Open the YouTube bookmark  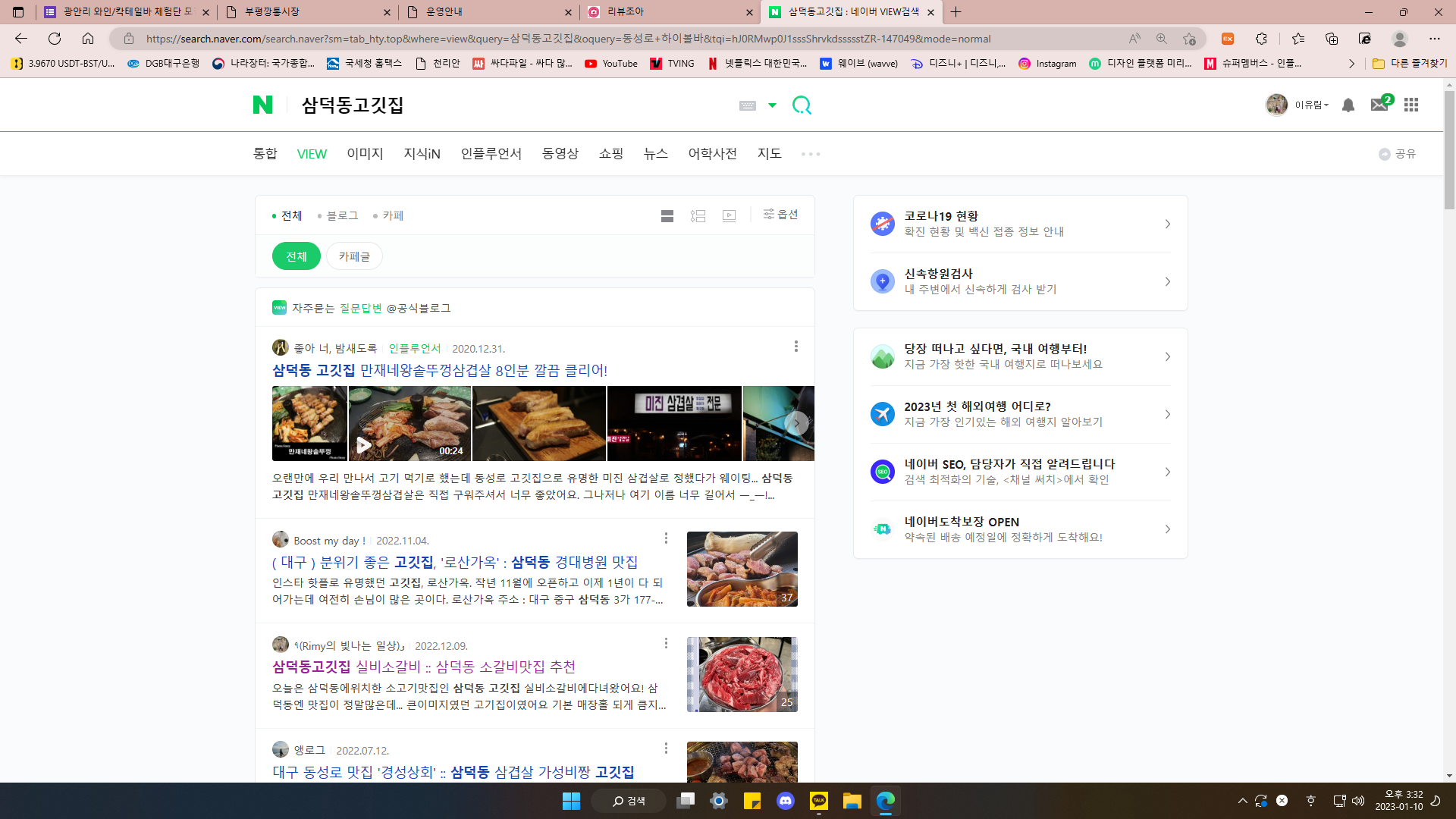point(611,64)
